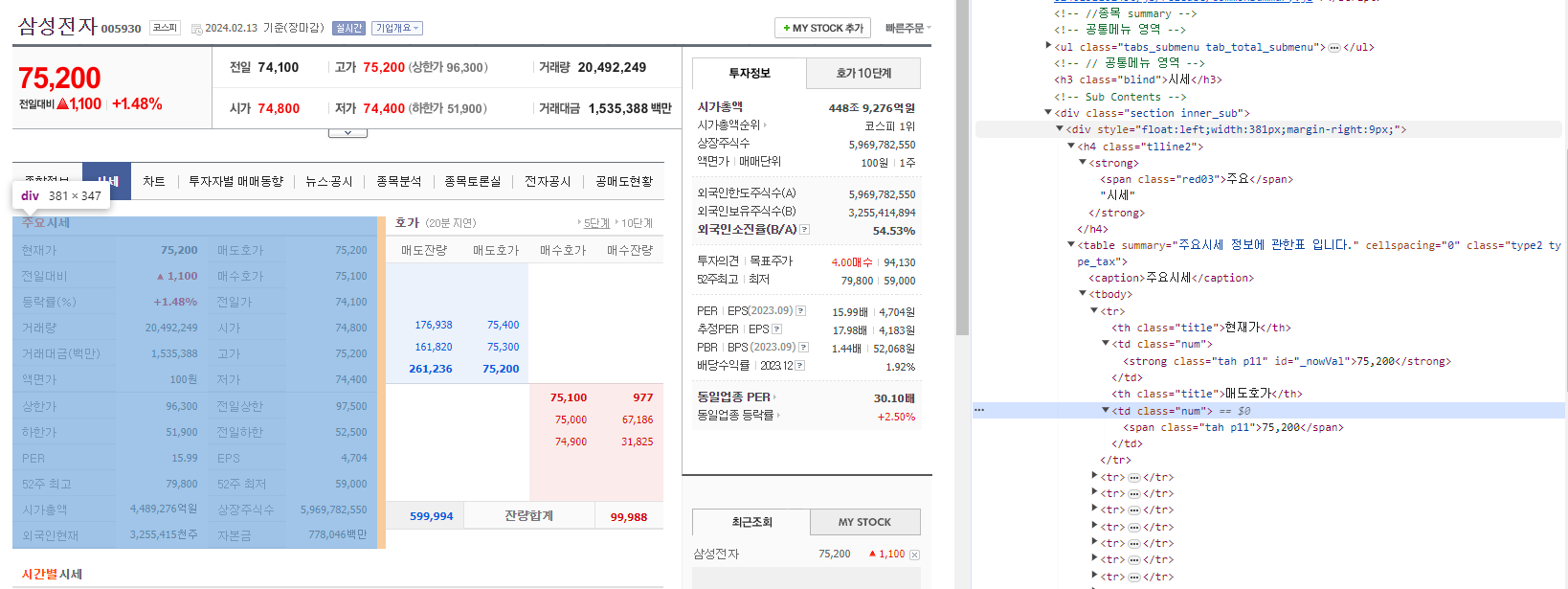This screenshot has height=589, width=1568.
Task: Open the 종목토론실 tab
Action: (x=472, y=181)
